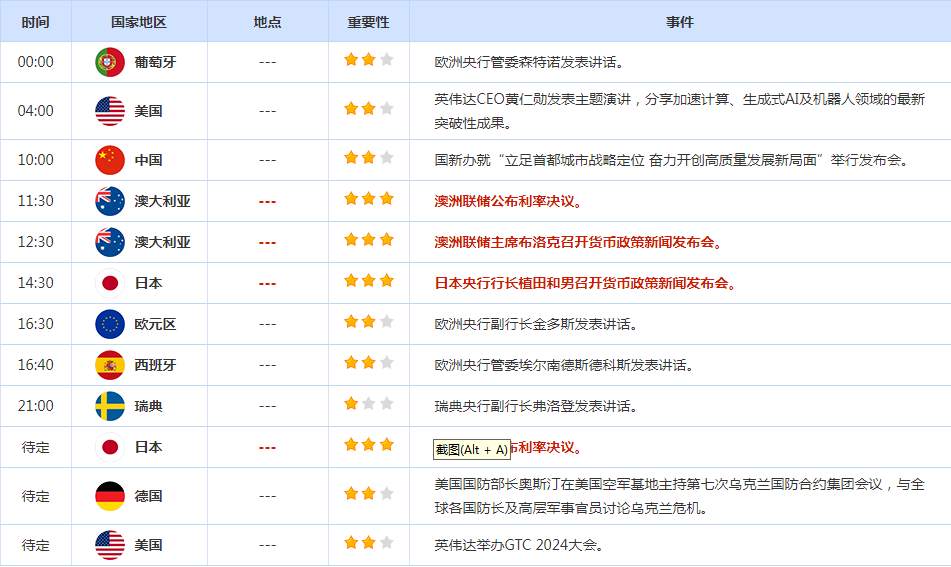Select the 欧洲央行副行长金多斯发表讲话 text
Screen dimensions: 951x567
pyautogui.click(x=536, y=324)
